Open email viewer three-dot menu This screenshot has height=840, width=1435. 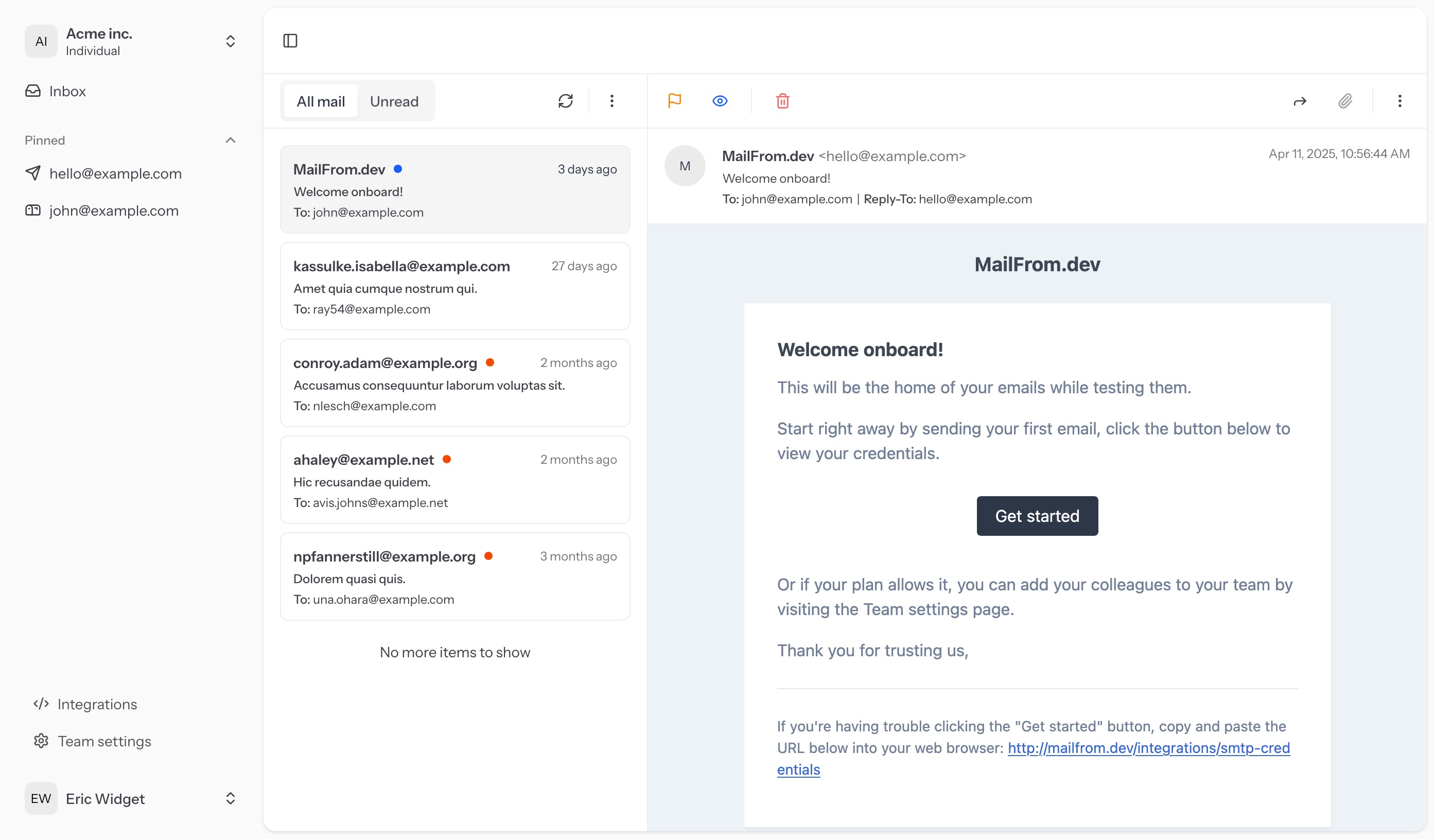pos(1399,101)
